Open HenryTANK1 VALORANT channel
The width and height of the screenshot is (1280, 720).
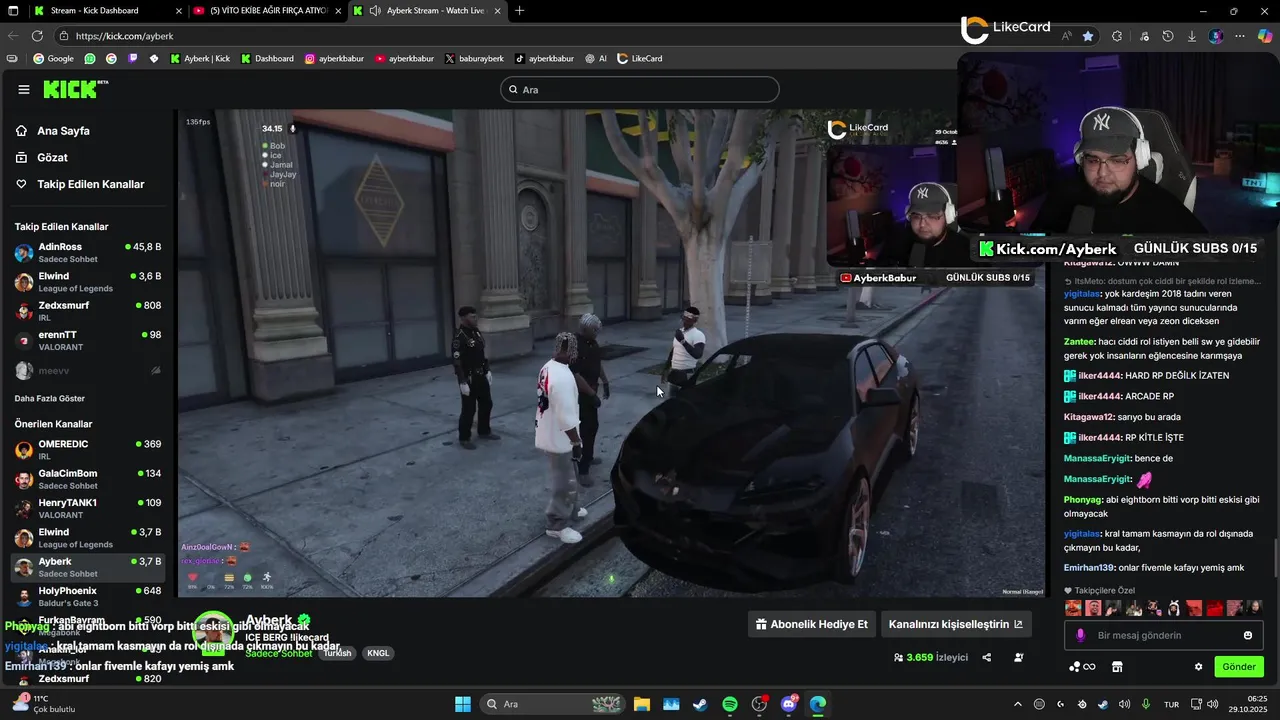pos(88,508)
